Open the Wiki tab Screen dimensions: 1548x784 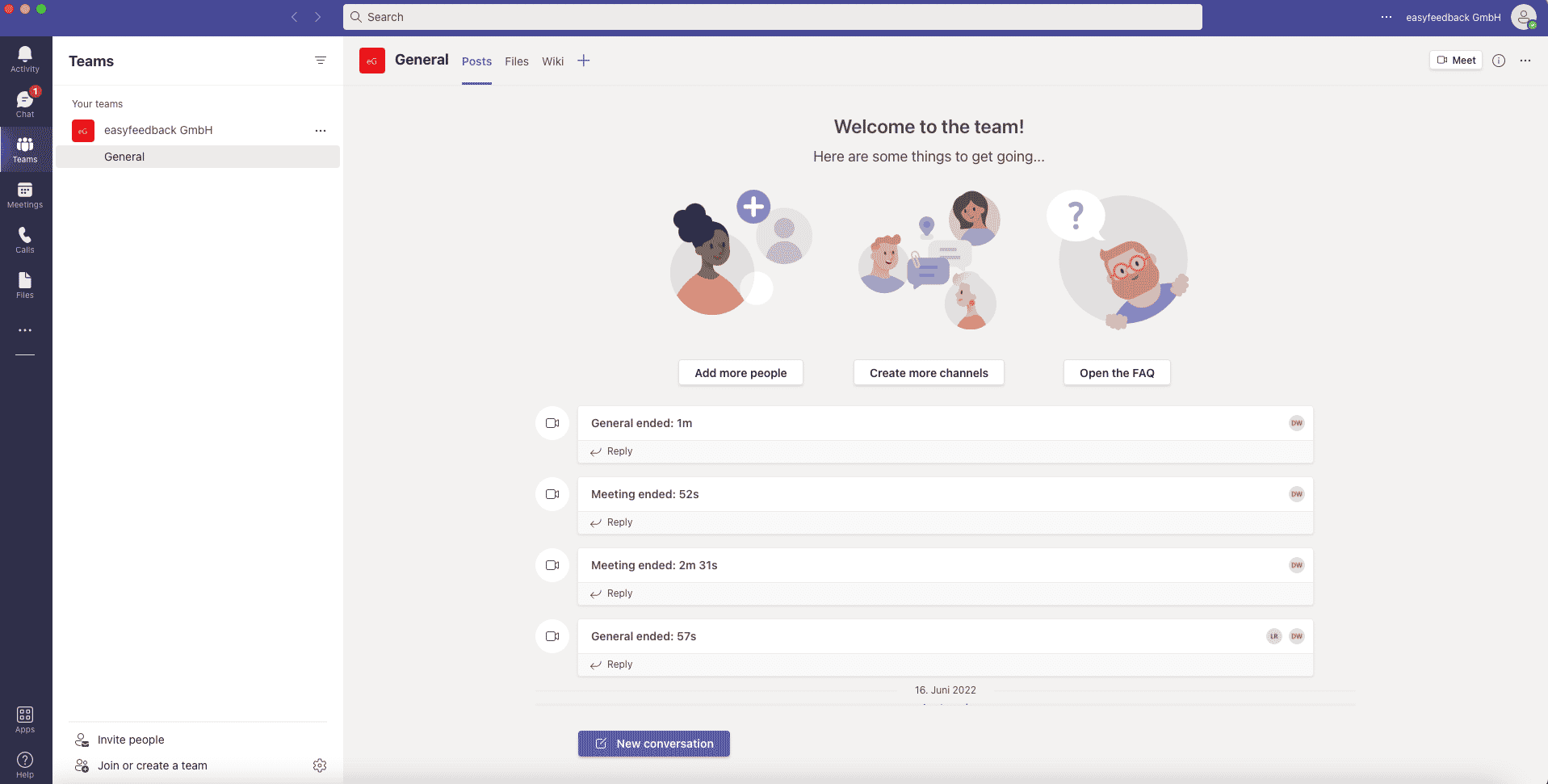pyautogui.click(x=552, y=61)
